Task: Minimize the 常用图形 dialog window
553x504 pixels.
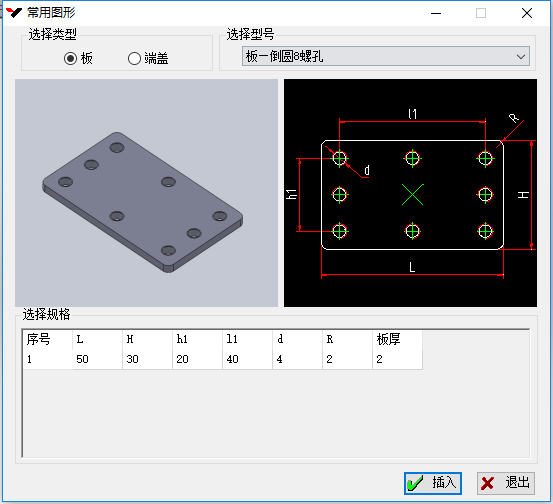Action: (x=436, y=13)
